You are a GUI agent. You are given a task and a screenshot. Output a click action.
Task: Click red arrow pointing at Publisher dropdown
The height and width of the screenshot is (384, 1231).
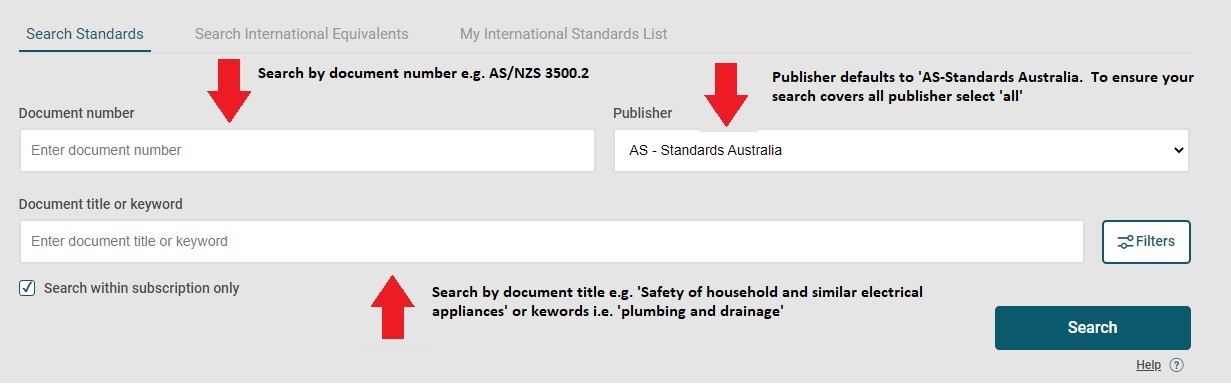pos(727,94)
